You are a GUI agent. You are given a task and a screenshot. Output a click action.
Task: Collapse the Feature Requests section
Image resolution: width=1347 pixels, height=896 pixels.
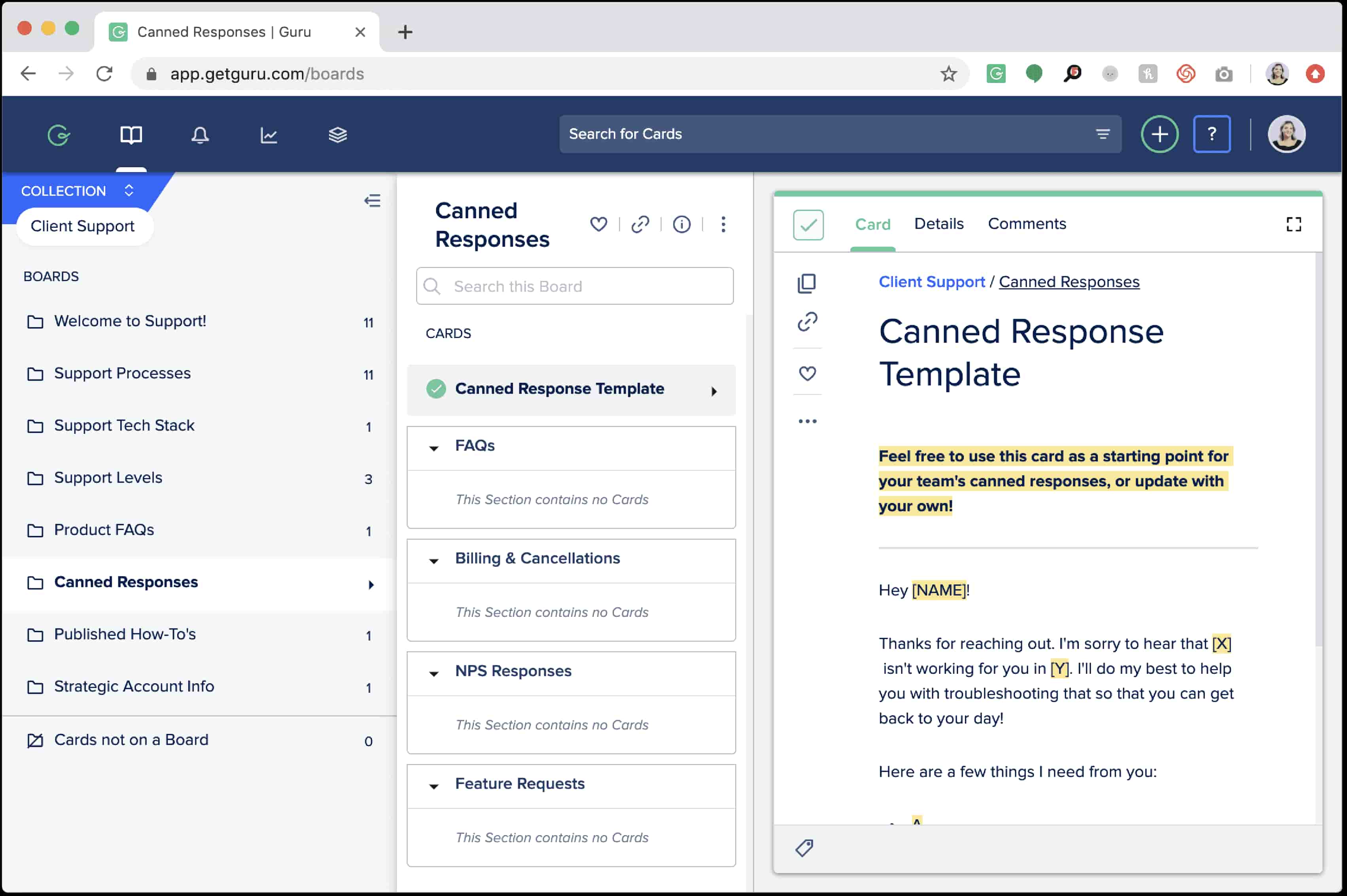(x=434, y=786)
